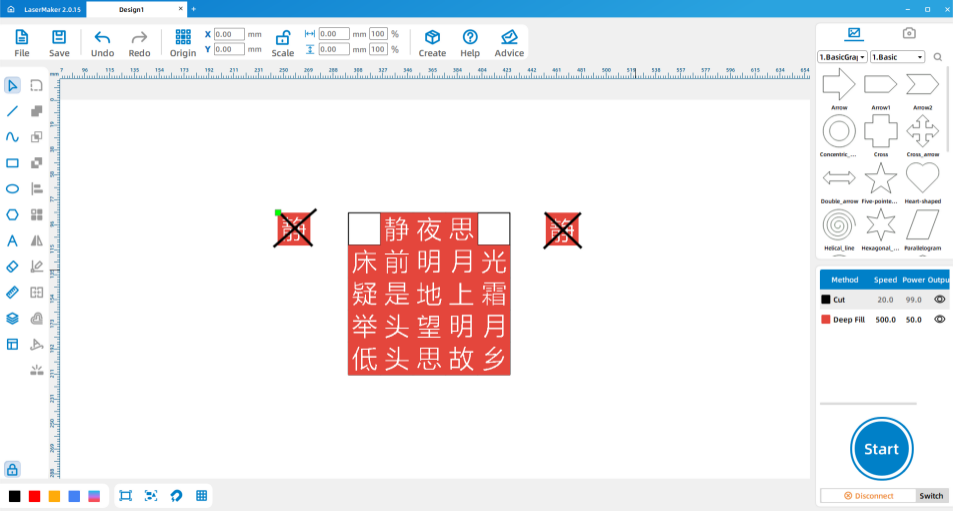
Task: Click the width mm input field
Action: [334, 34]
